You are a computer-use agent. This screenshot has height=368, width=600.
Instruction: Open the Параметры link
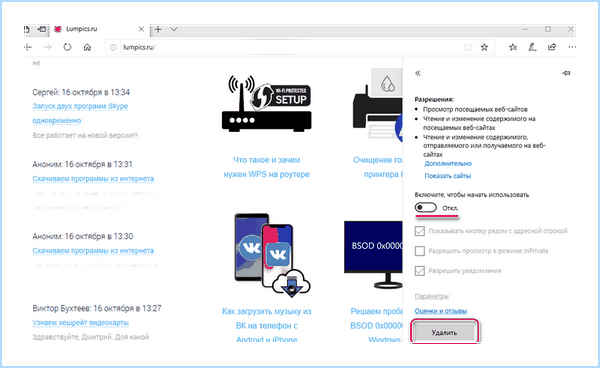pos(432,296)
